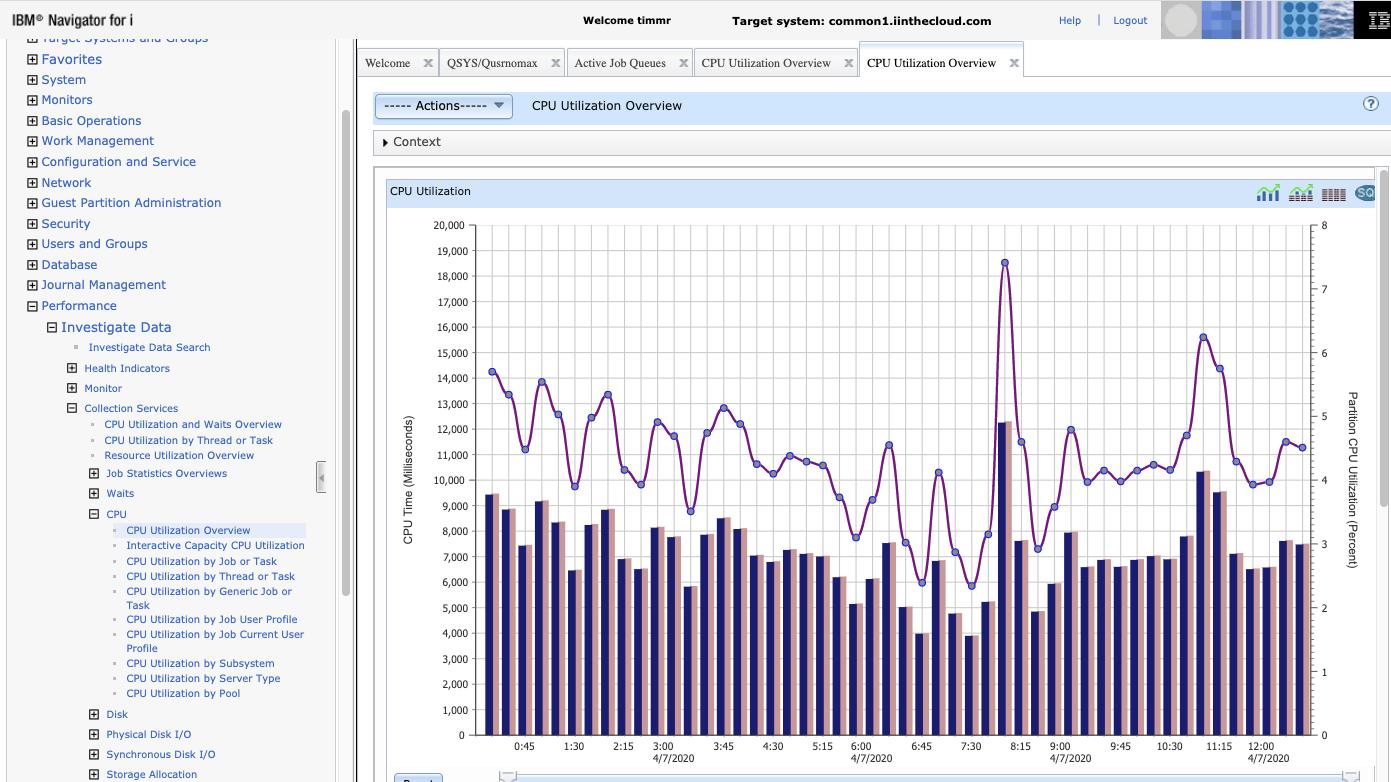Image resolution: width=1391 pixels, height=782 pixels.
Task: Click the Logout link
Action: pos(1130,20)
